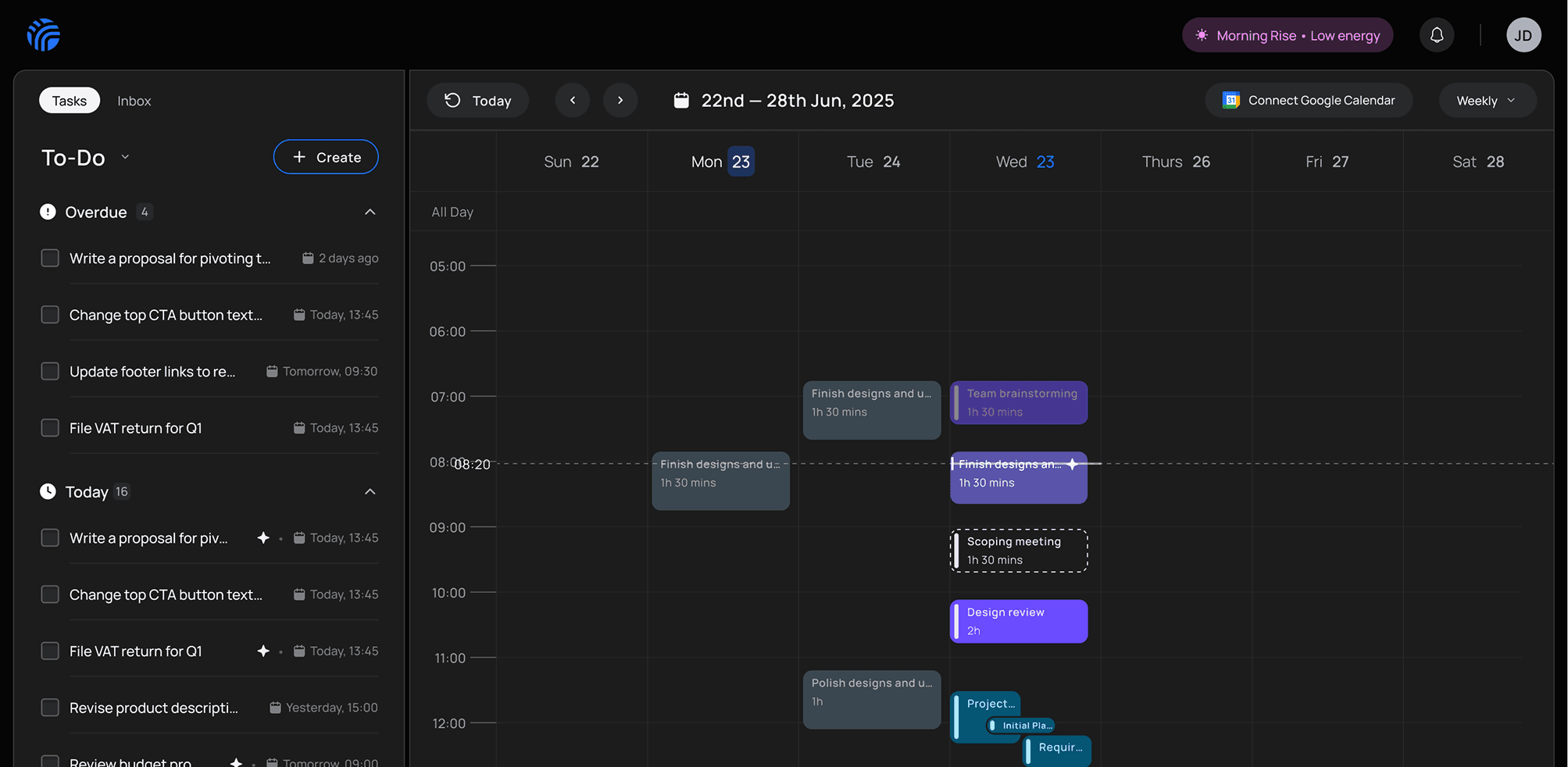Collapse the Overdue section
Viewport: 1568px width, 767px height.
click(x=370, y=212)
